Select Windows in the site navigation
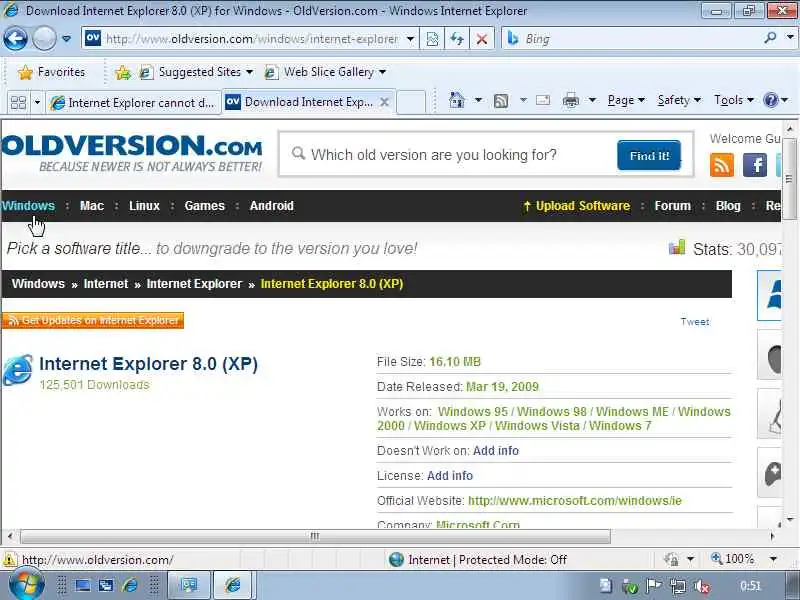800x600 pixels. (x=28, y=206)
